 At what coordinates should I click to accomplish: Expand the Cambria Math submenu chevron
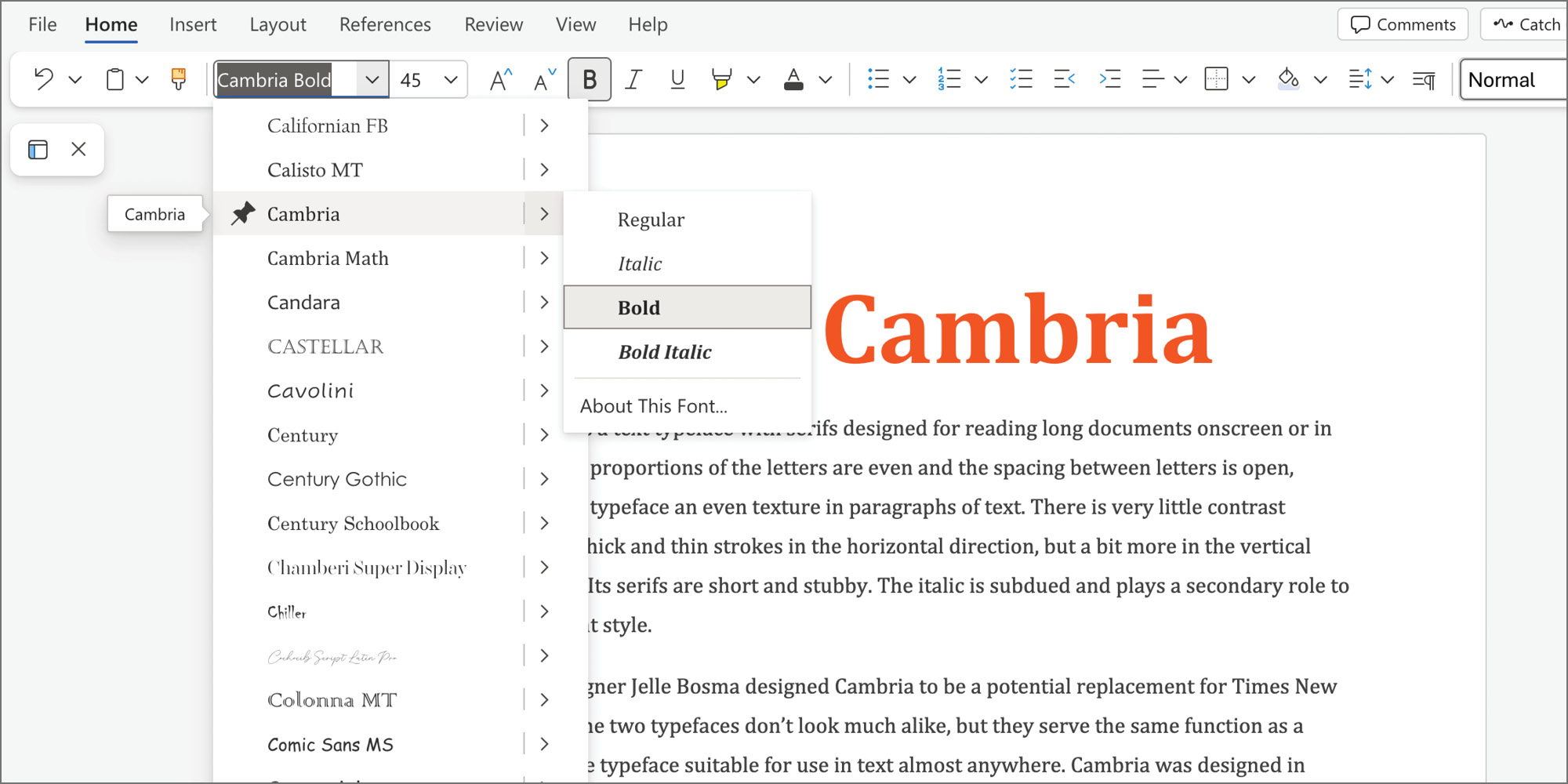[x=544, y=258]
